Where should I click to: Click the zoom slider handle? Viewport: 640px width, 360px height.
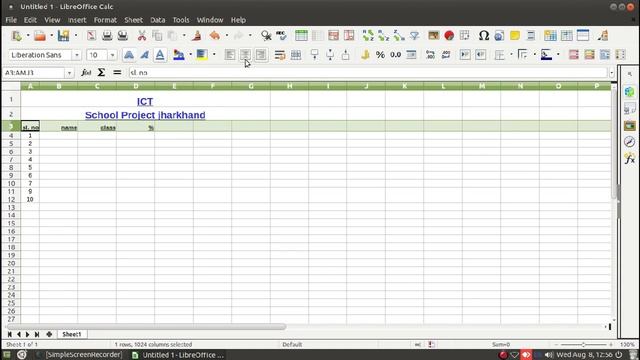pos(584,344)
